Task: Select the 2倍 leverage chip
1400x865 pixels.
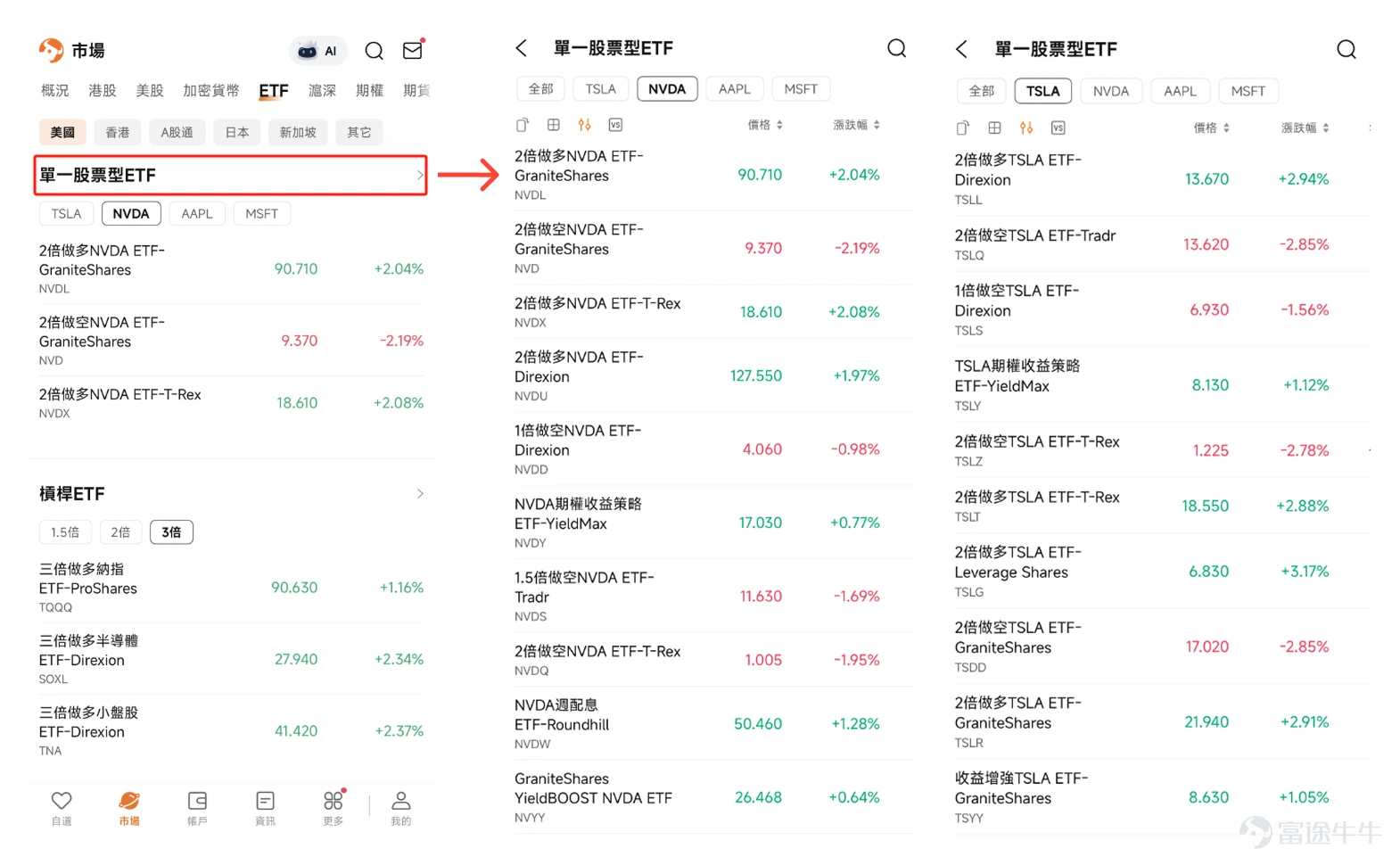Action: tap(120, 531)
